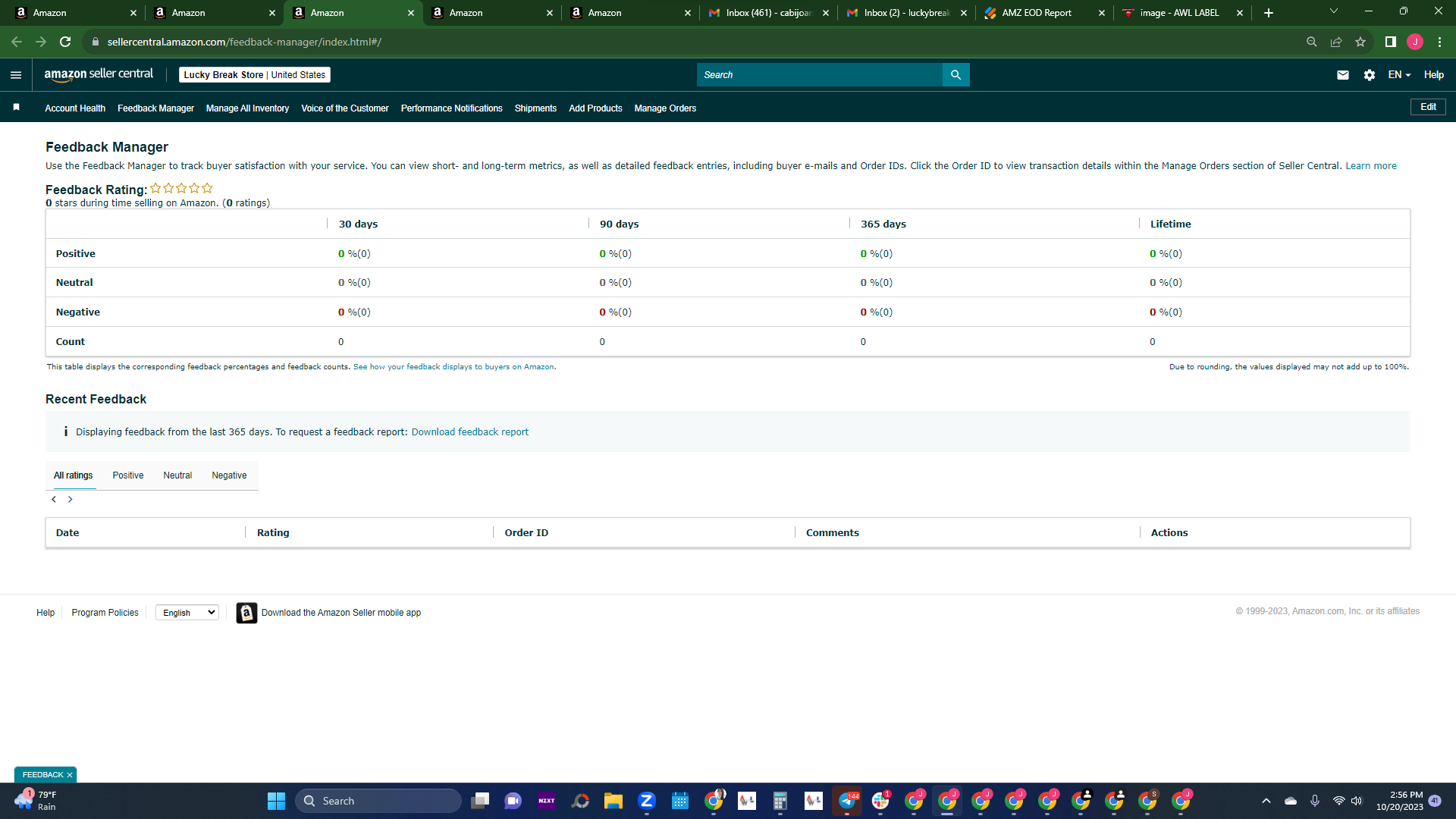This screenshot has width=1456, height=819.
Task: Go back in browser history
Action: tap(17, 42)
